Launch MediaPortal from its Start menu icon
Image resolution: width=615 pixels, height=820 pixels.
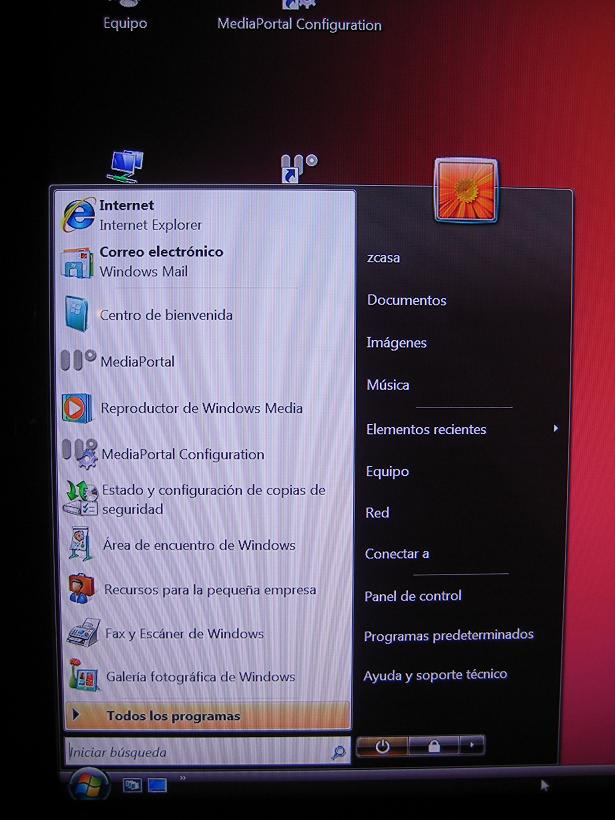pos(78,360)
